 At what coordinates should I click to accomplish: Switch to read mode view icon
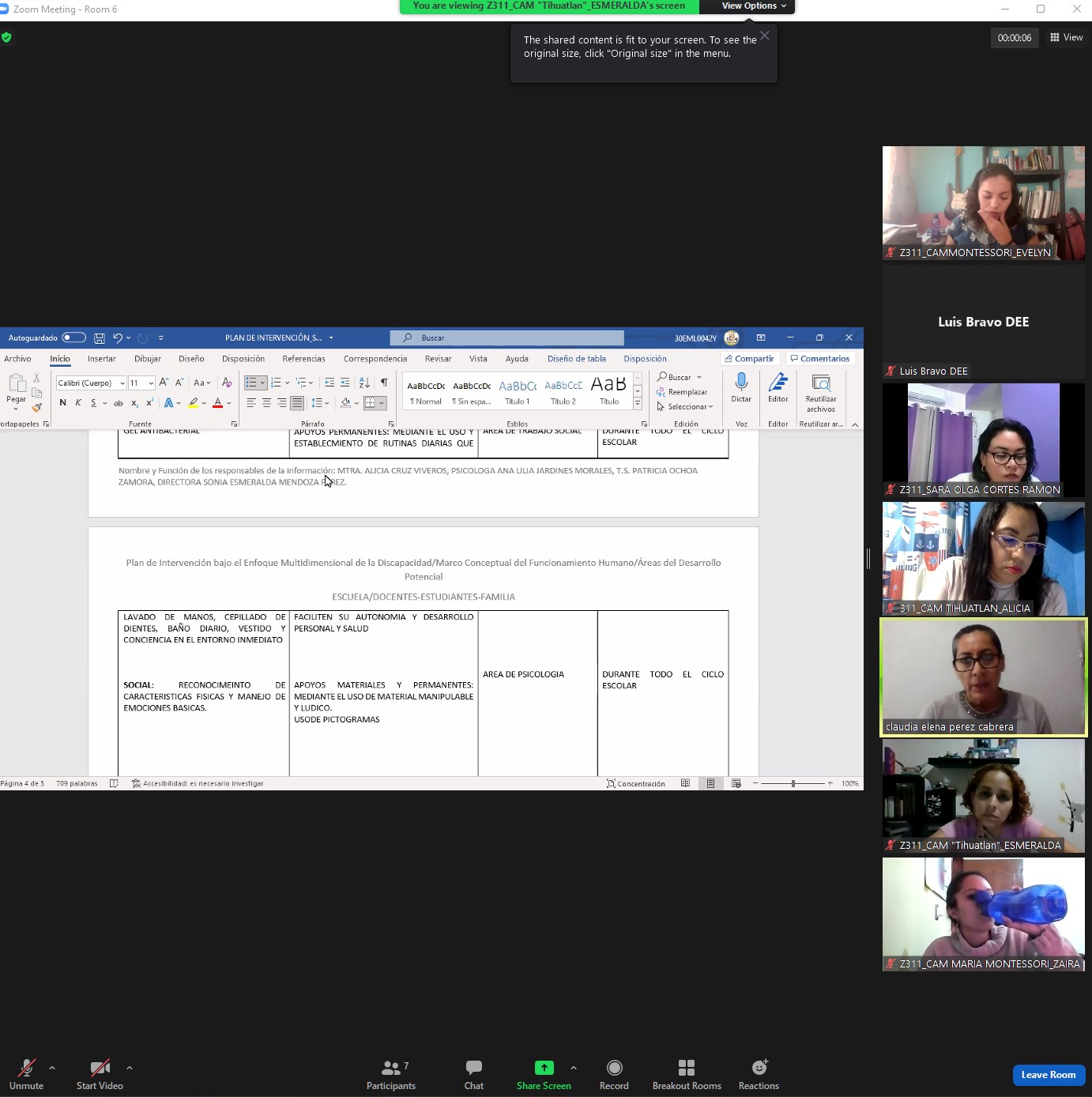(x=685, y=784)
